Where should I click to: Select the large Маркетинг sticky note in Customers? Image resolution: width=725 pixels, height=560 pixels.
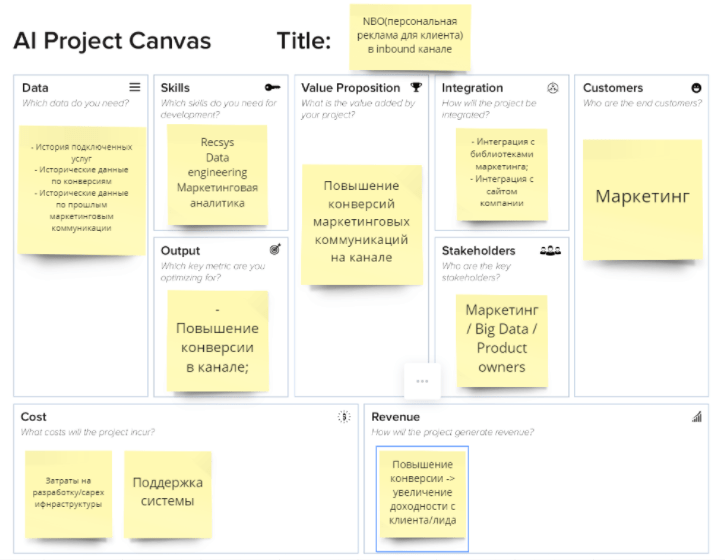click(x=642, y=199)
